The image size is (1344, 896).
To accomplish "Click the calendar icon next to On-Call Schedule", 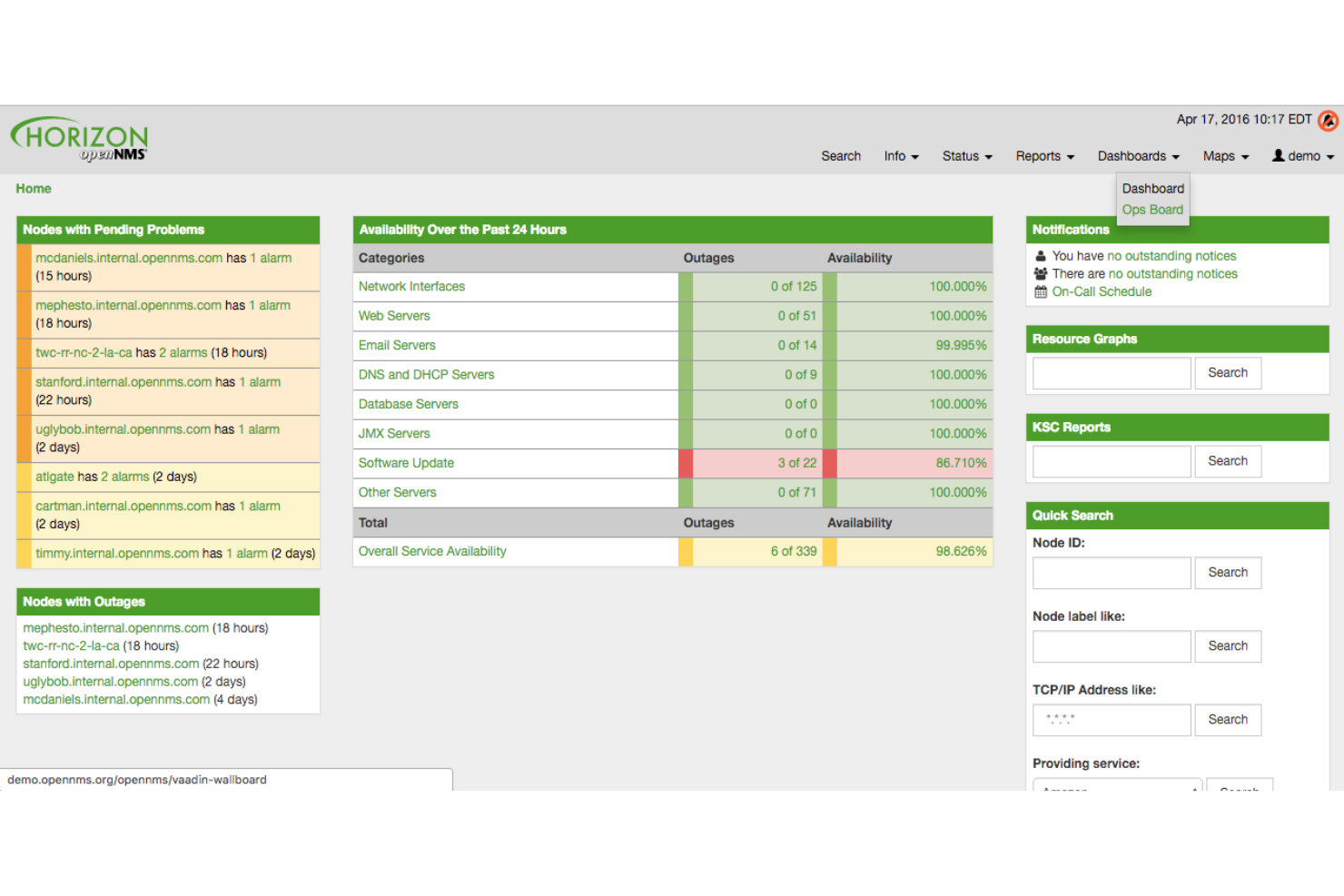I will (1041, 291).
